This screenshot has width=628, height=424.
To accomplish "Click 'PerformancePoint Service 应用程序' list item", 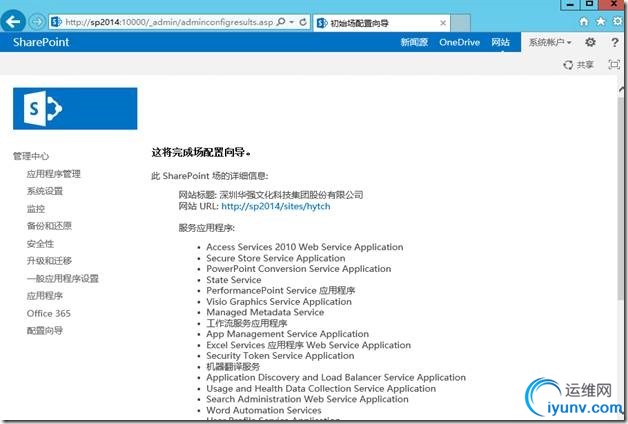I will [x=281, y=290].
